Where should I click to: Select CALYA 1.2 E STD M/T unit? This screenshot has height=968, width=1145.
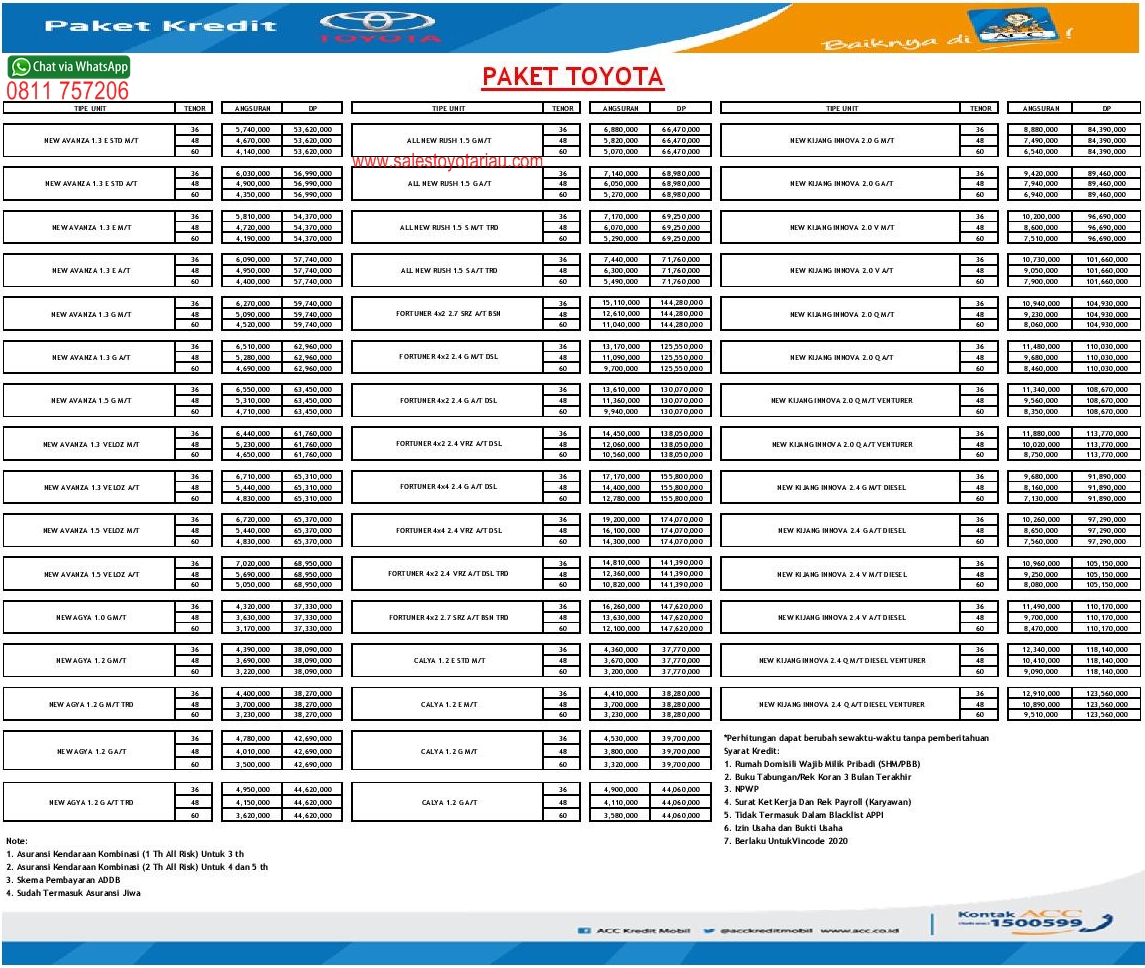tap(448, 660)
